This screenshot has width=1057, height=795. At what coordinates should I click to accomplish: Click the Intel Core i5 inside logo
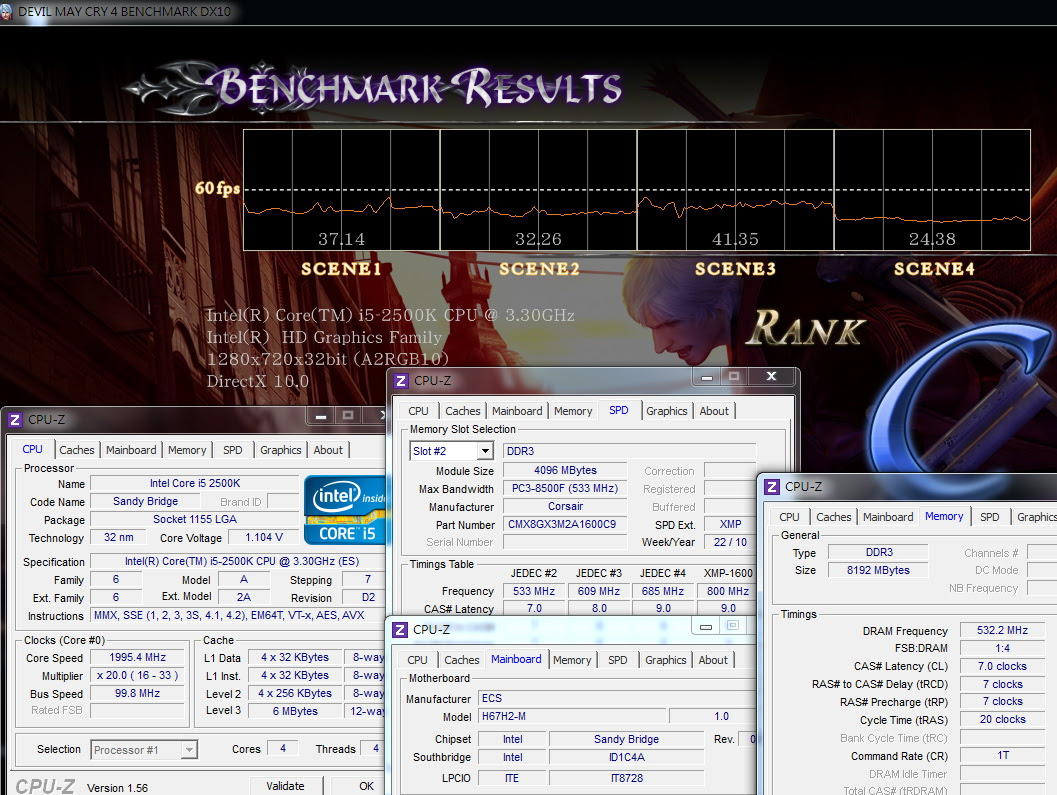click(x=344, y=509)
